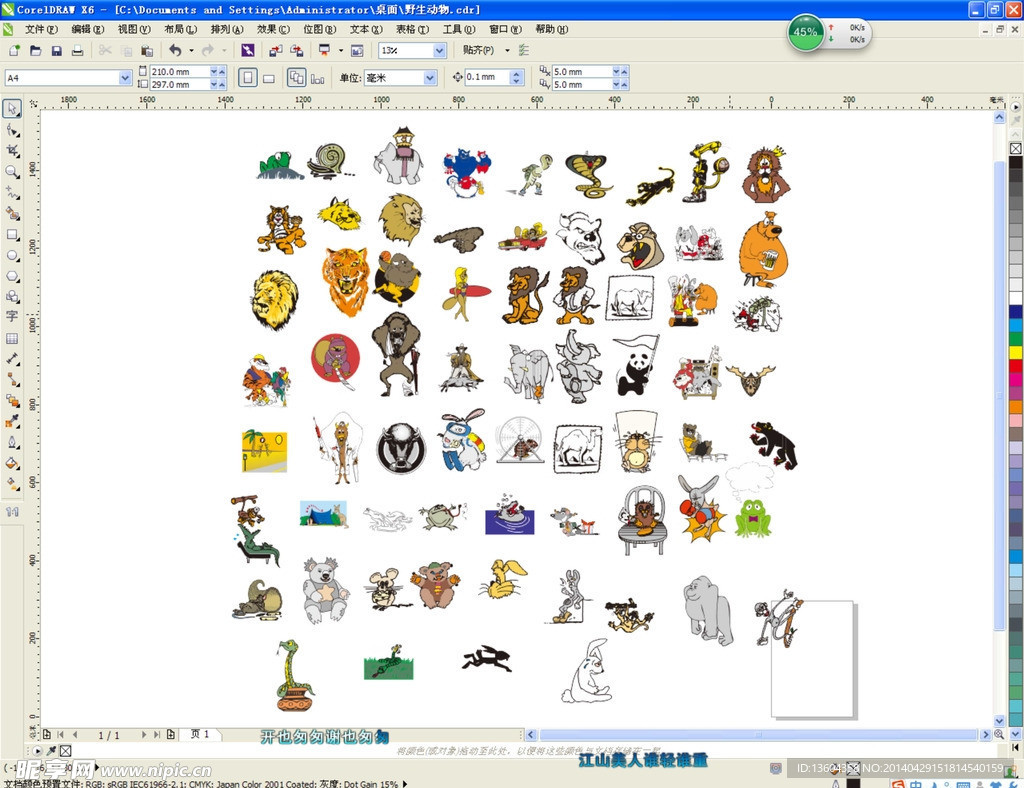
Task: Select the Interactive fill tool
Action: [12, 484]
